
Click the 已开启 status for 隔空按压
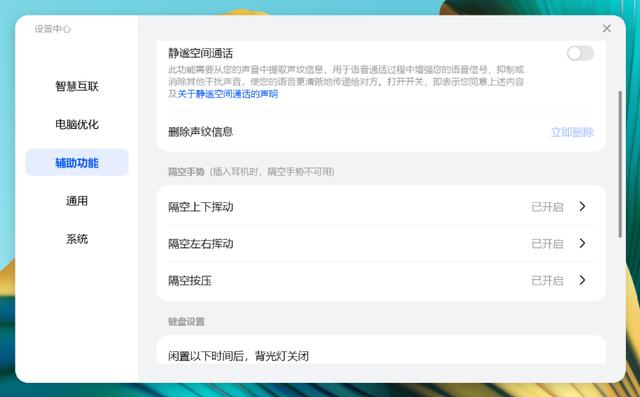[547, 281]
